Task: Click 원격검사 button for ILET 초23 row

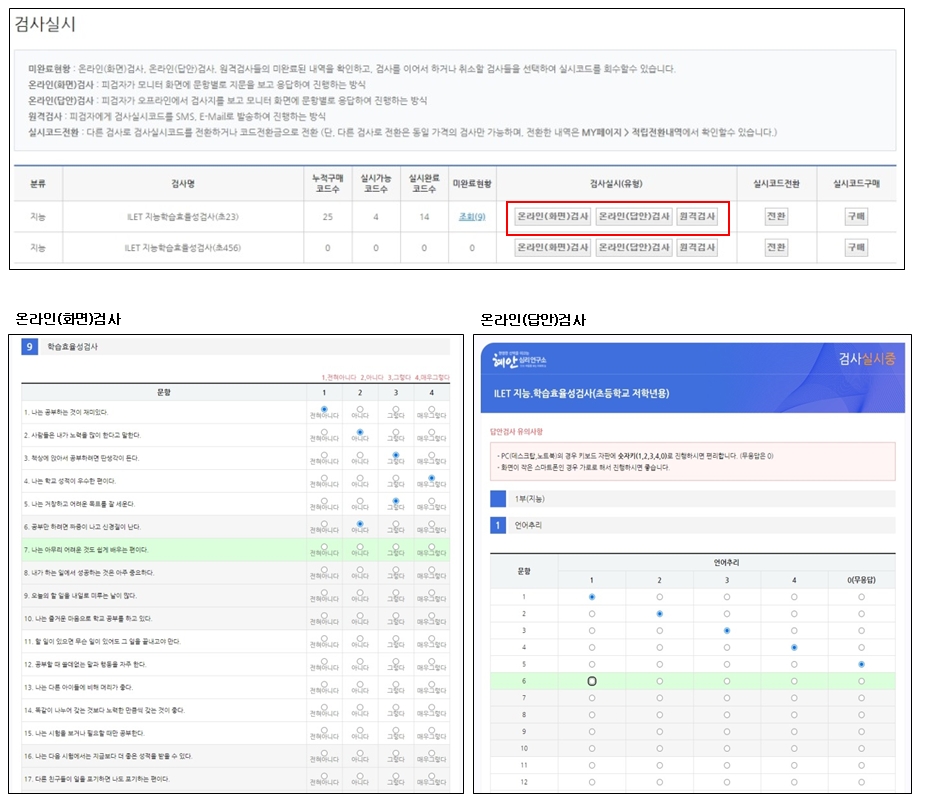Action: coord(697,217)
